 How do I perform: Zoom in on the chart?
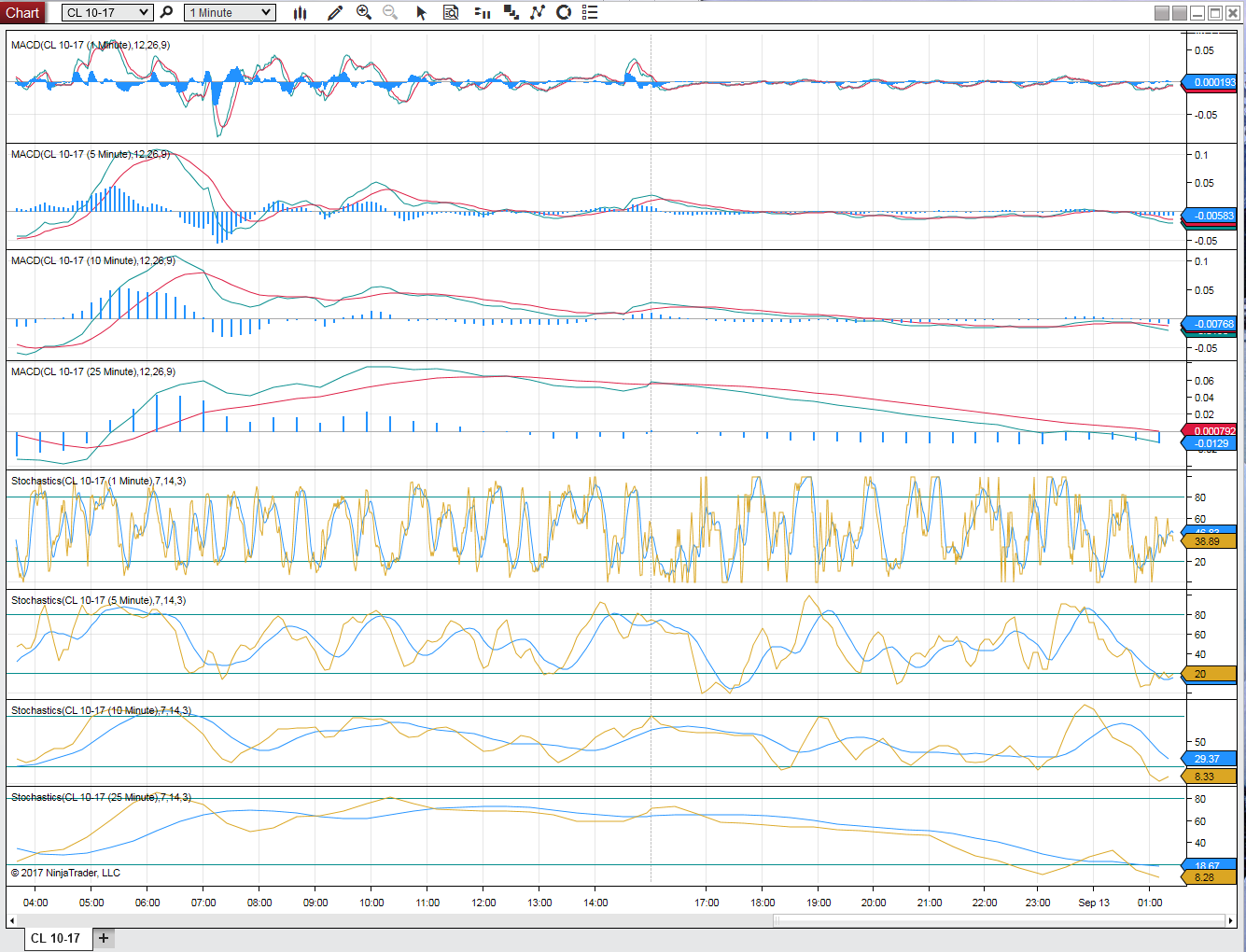364,12
